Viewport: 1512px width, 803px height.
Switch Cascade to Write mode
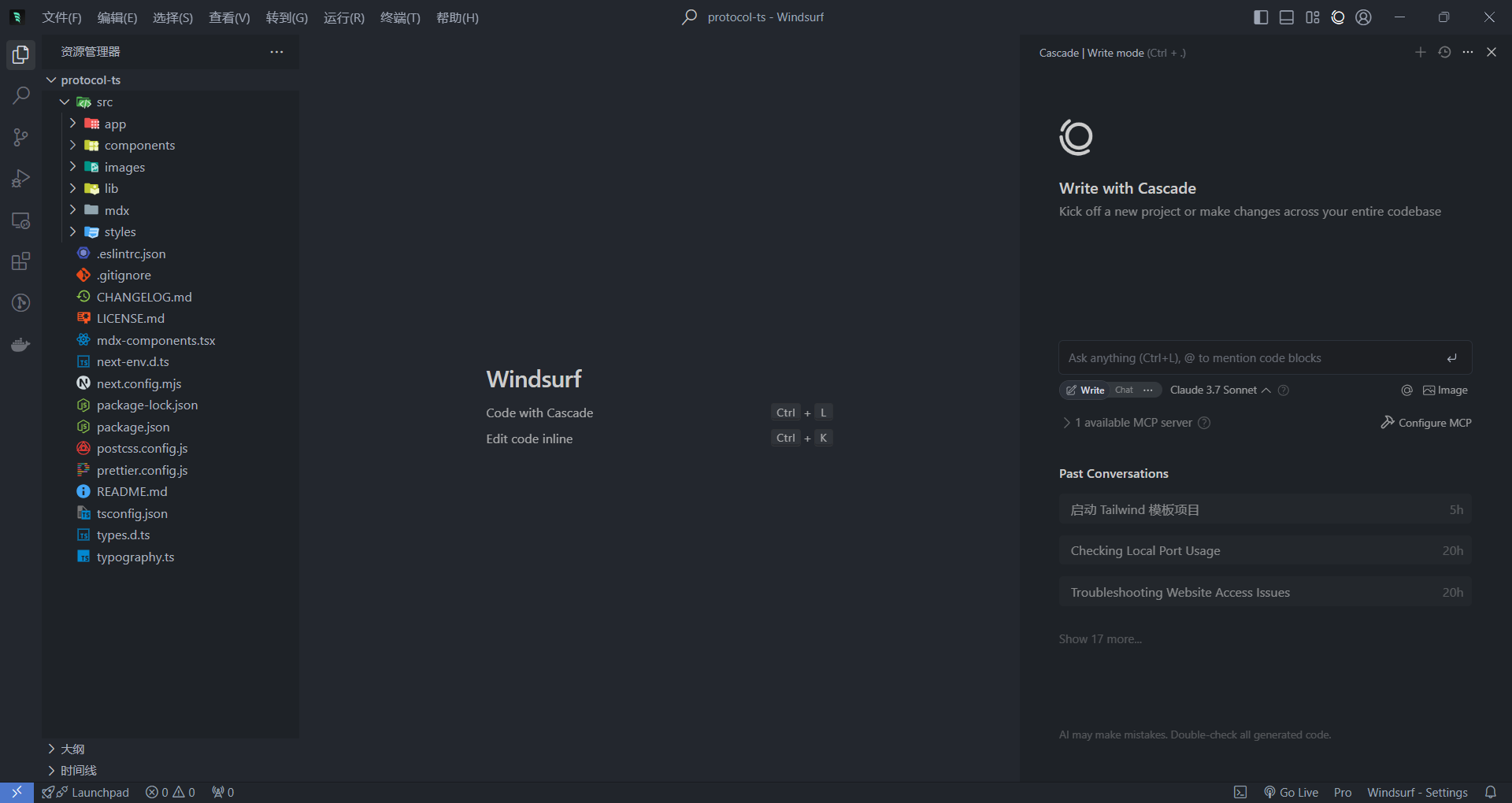[x=1085, y=390]
